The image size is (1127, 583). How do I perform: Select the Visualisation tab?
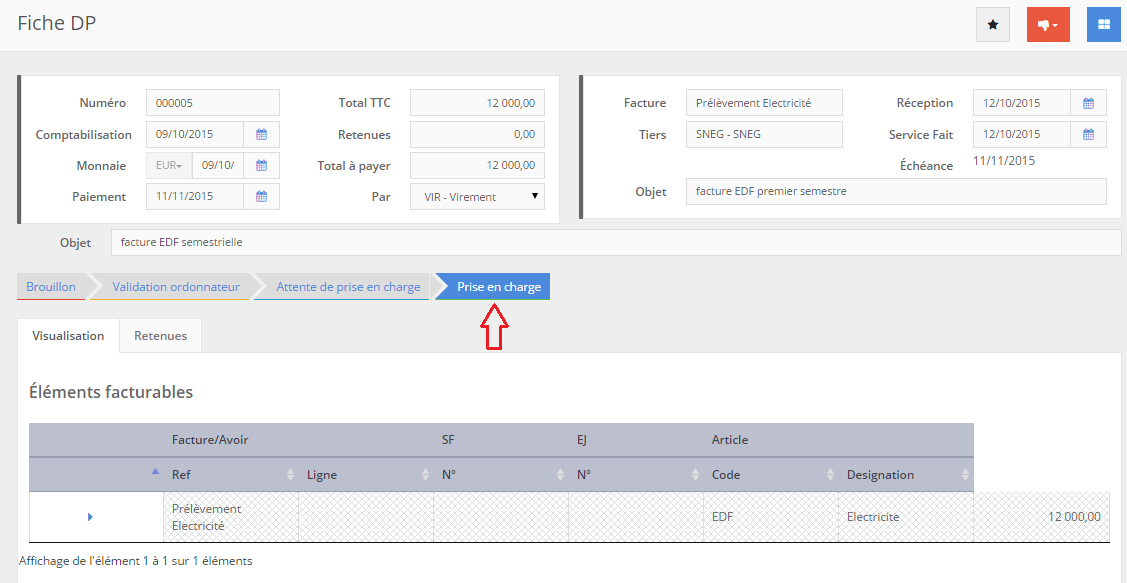(68, 336)
